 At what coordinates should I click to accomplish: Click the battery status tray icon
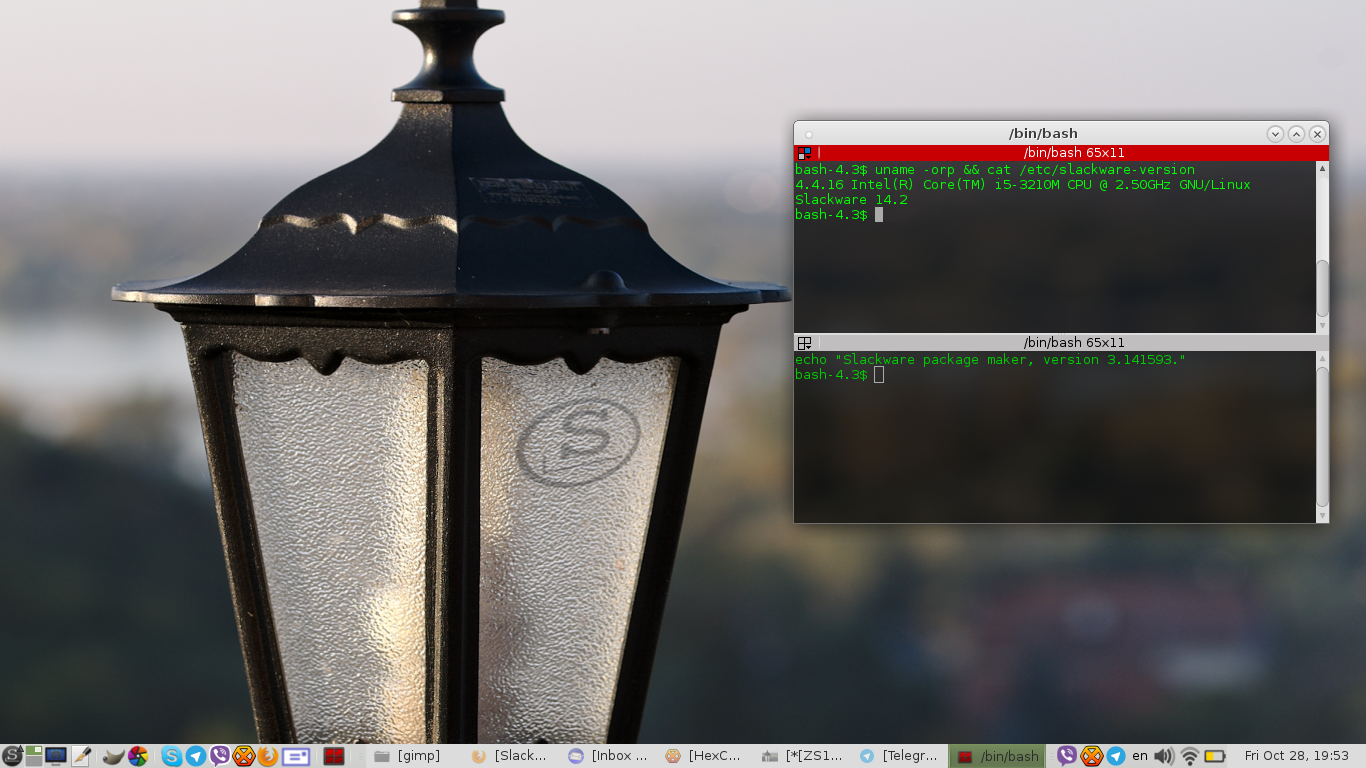(x=1215, y=756)
